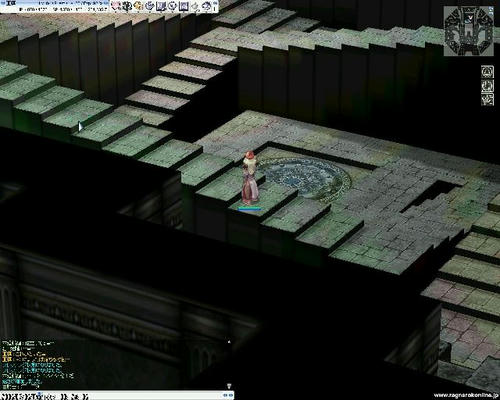The width and height of the screenshot is (500, 400).
Task: Click the minimap in the top-right corner
Action: point(468,31)
